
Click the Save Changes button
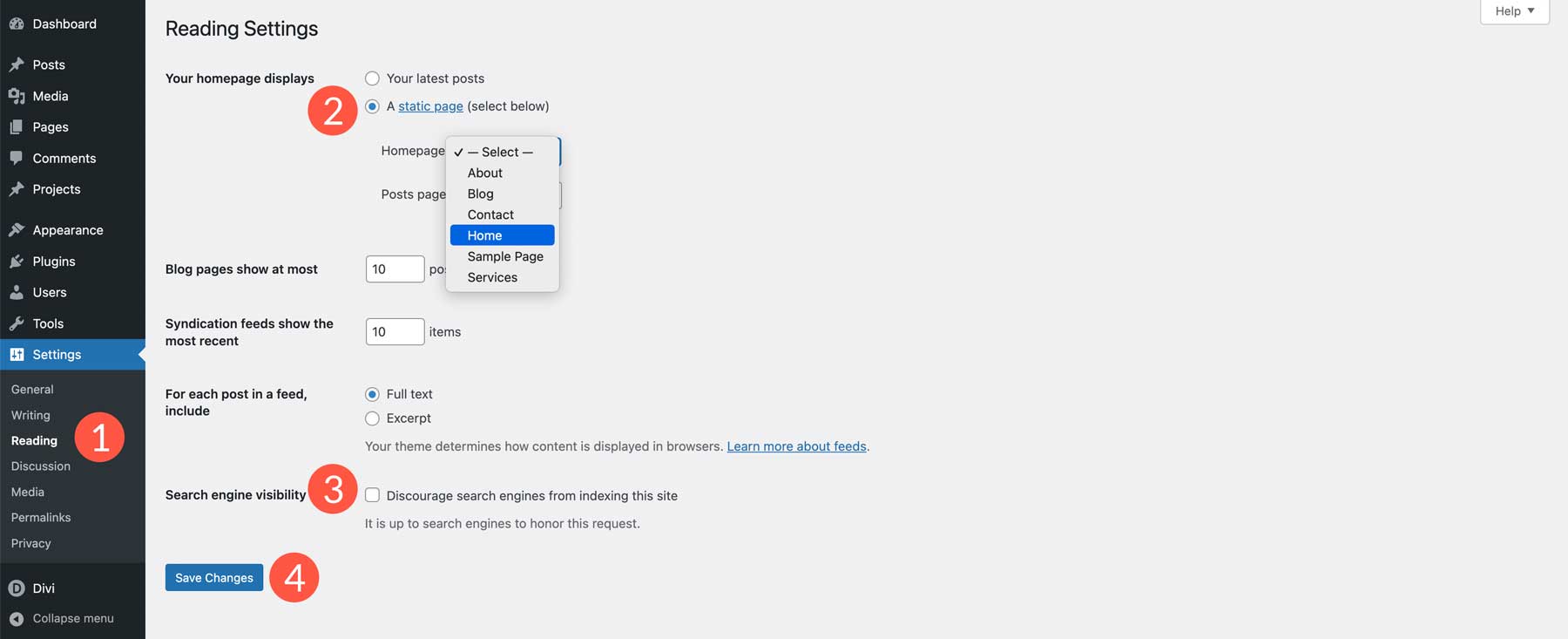pyautogui.click(x=214, y=578)
